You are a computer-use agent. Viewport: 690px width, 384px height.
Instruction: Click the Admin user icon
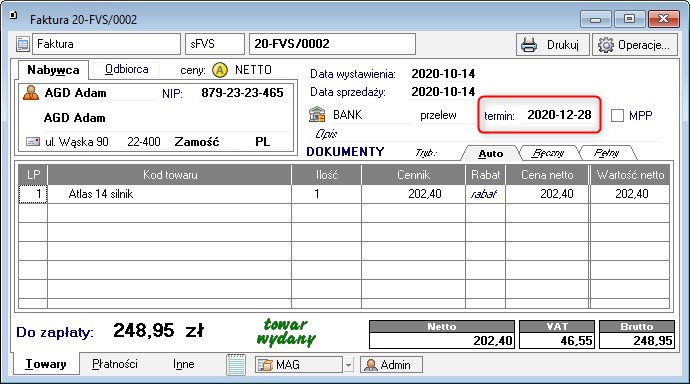pos(371,365)
